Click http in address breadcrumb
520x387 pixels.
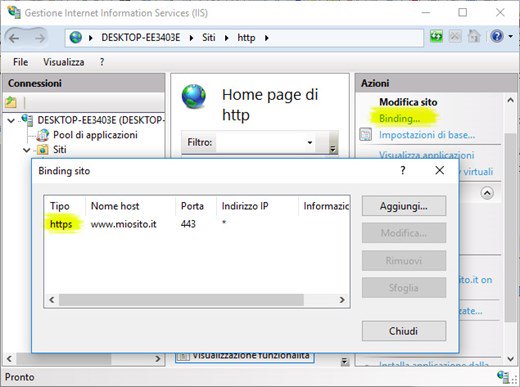click(x=246, y=38)
